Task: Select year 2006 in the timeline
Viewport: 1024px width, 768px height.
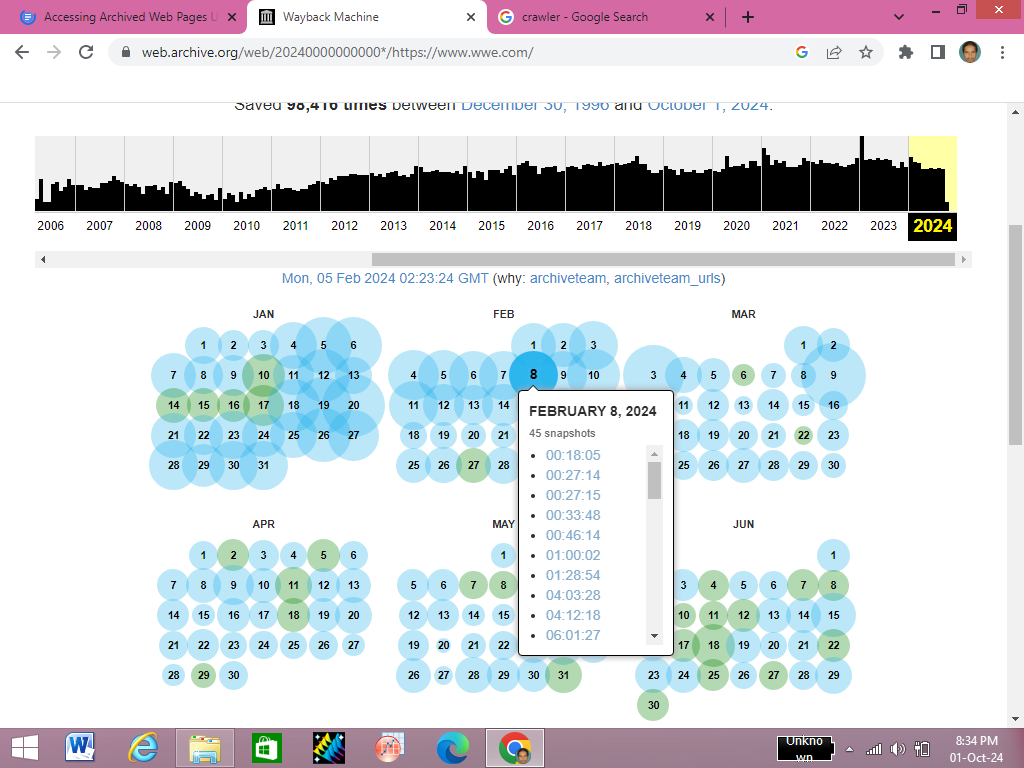Action: [x=50, y=226]
